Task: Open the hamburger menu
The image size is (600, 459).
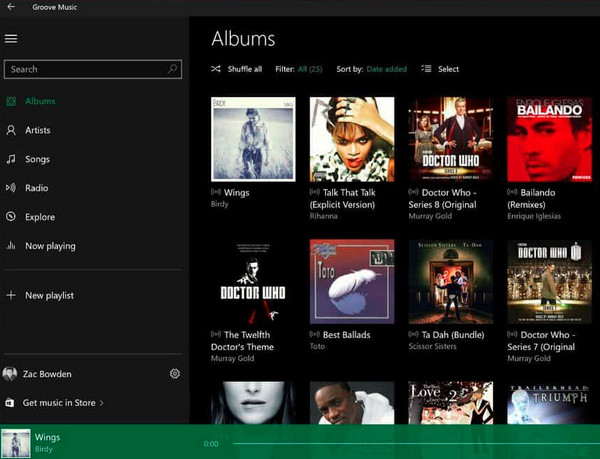Action: pyautogui.click(x=11, y=39)
